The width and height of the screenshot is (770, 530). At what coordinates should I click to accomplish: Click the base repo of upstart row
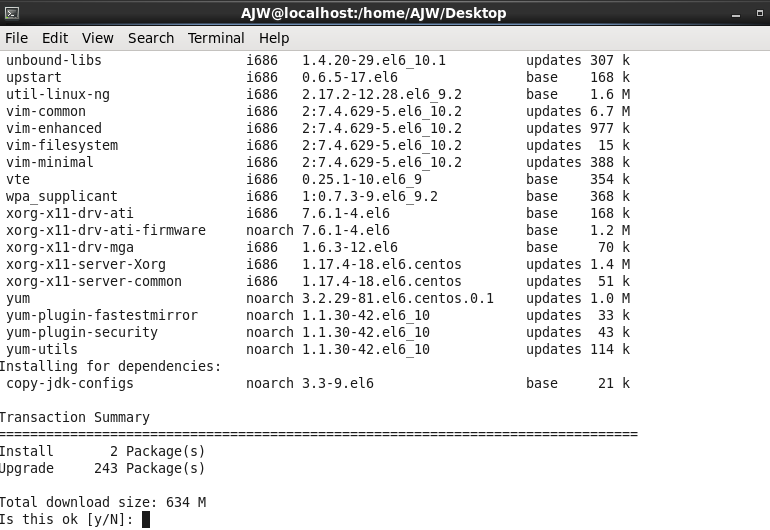pos(542,78)
